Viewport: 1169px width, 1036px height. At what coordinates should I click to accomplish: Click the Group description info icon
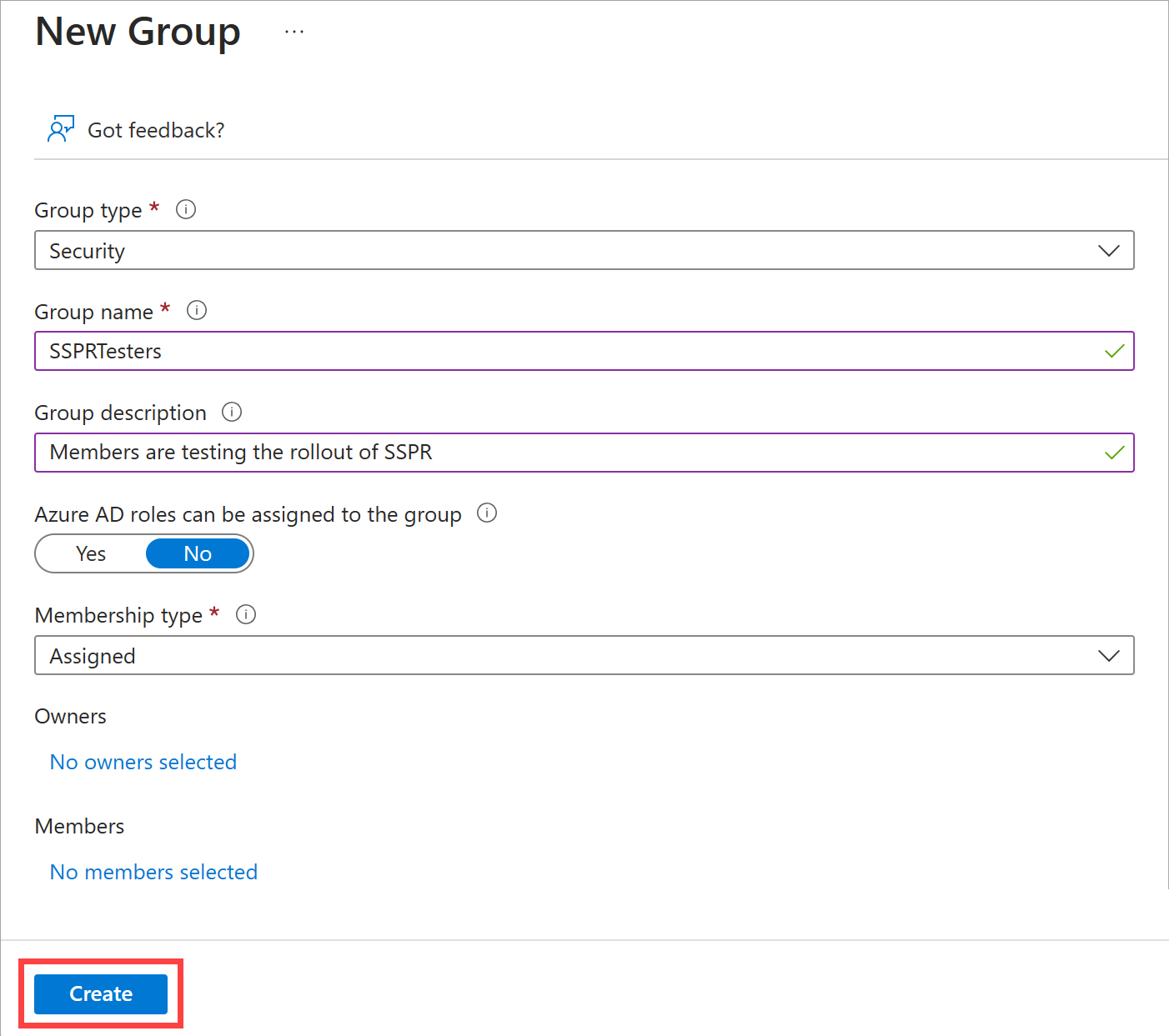tap(232, 412)
